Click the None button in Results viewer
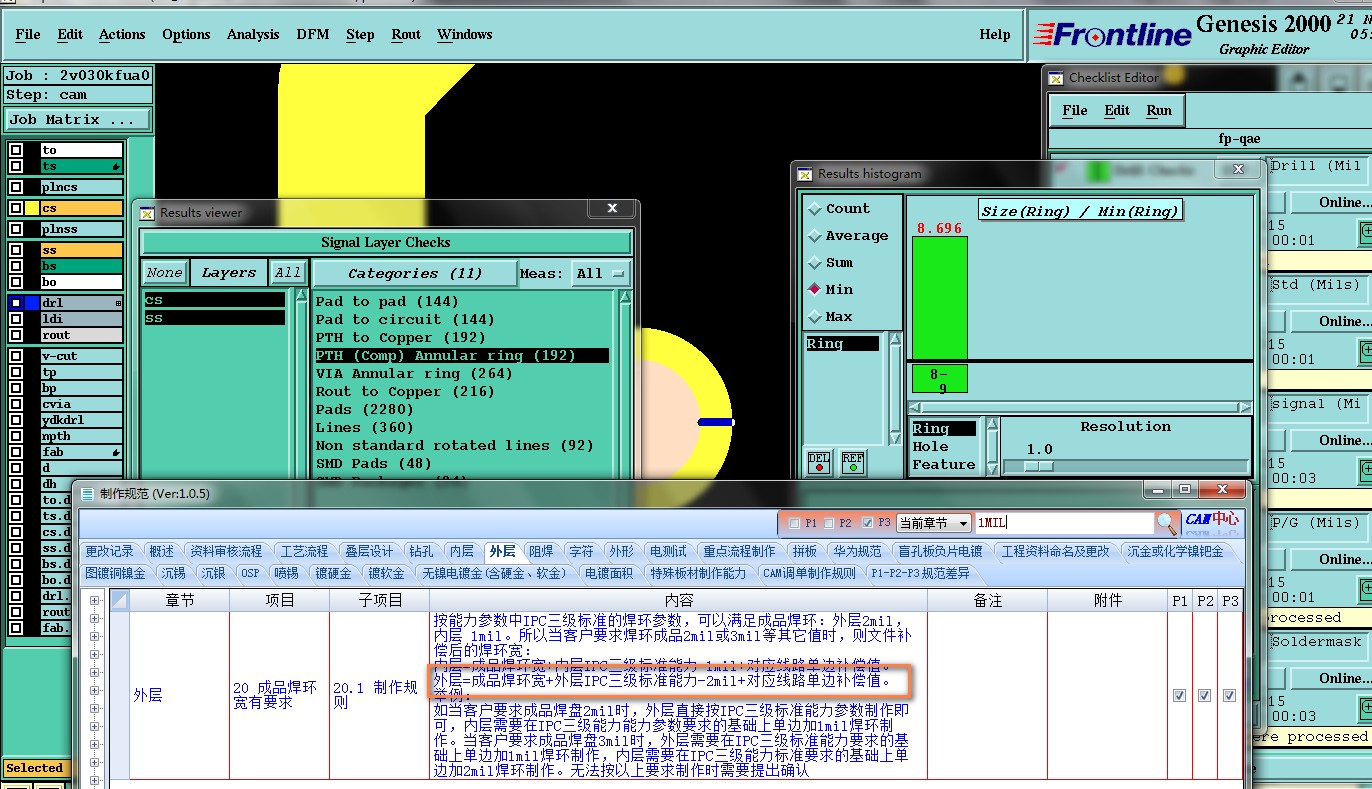Image resolution: width=1372 pixels, height=789 pixels. coord(164,272)
